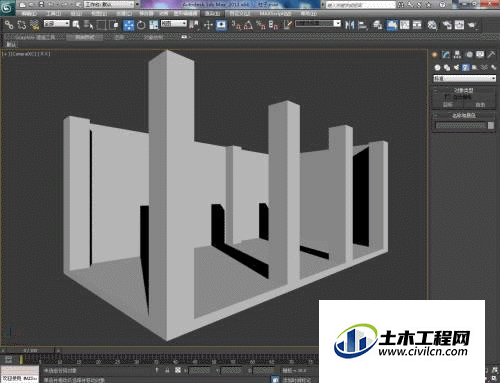Activate the Select and Move tool

128,25
